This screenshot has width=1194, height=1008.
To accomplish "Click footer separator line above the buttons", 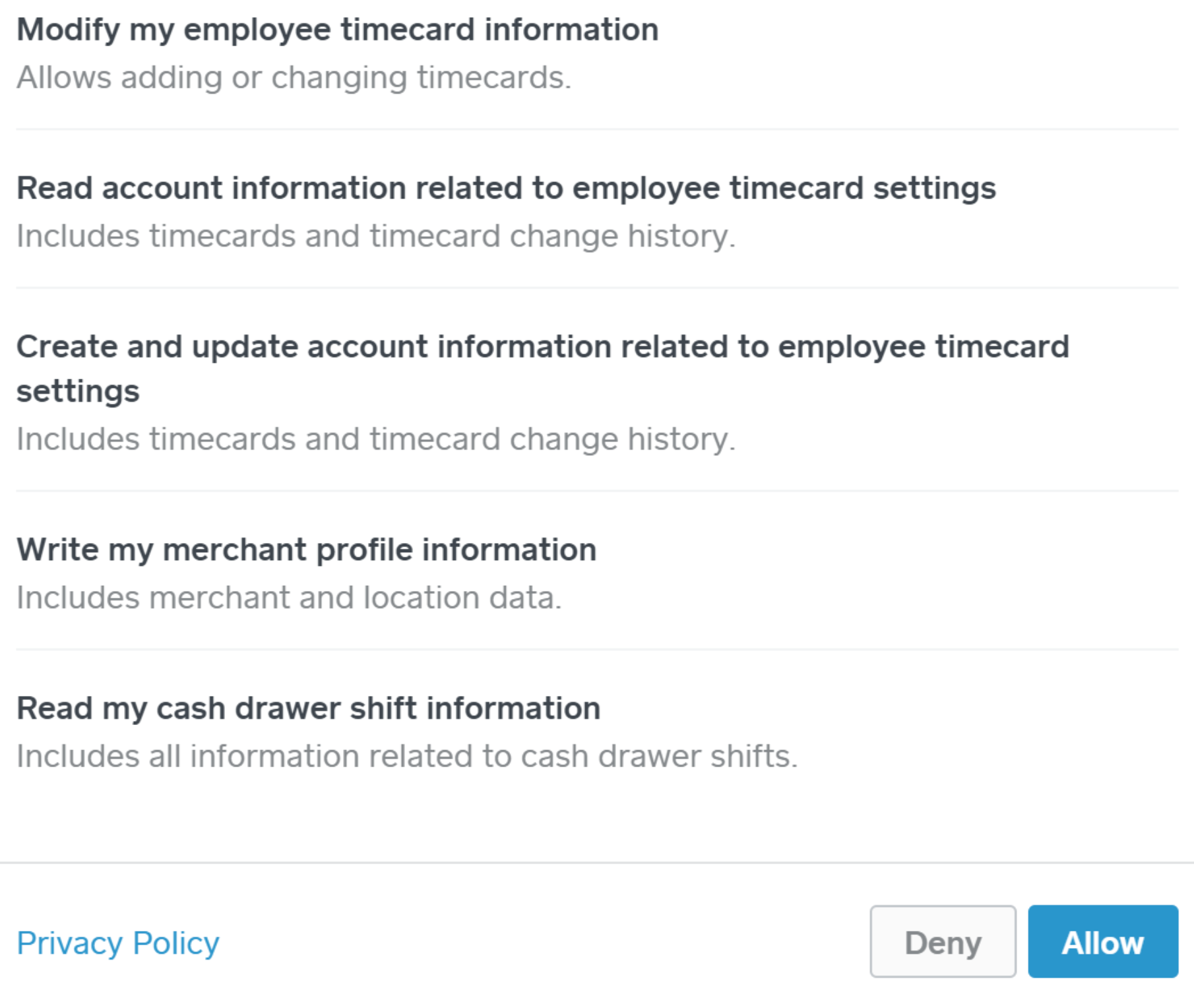I will coord(596,863).
